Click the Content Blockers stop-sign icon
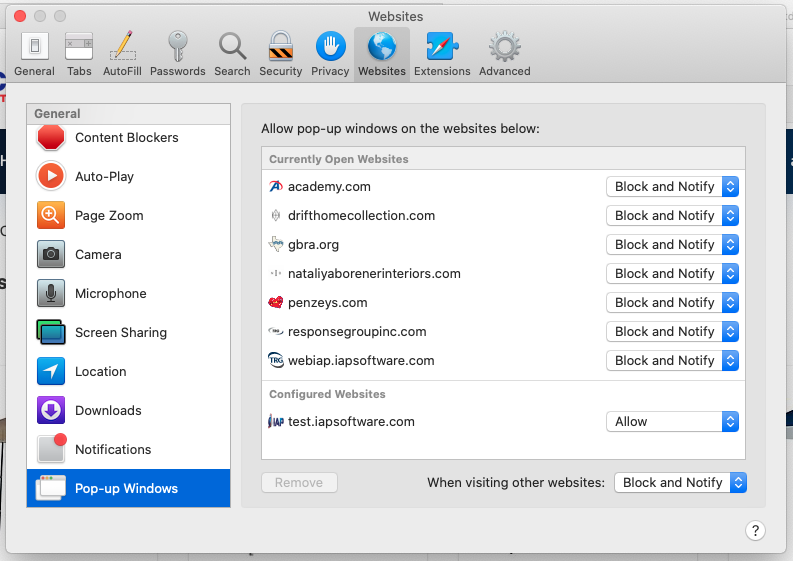Image resolution: width=793 pixels, height=561 pixels. (x=51, y=137)
